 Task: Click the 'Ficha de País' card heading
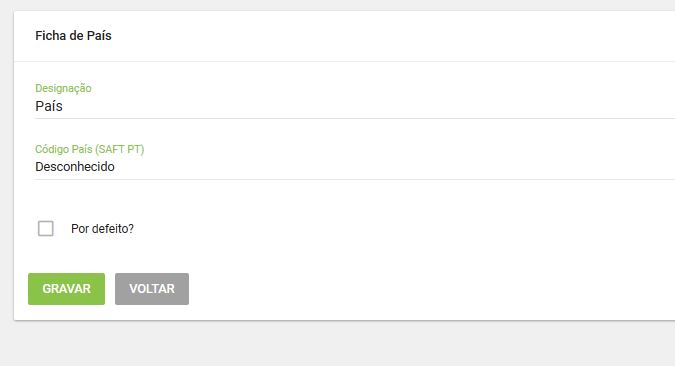point(74,36)
